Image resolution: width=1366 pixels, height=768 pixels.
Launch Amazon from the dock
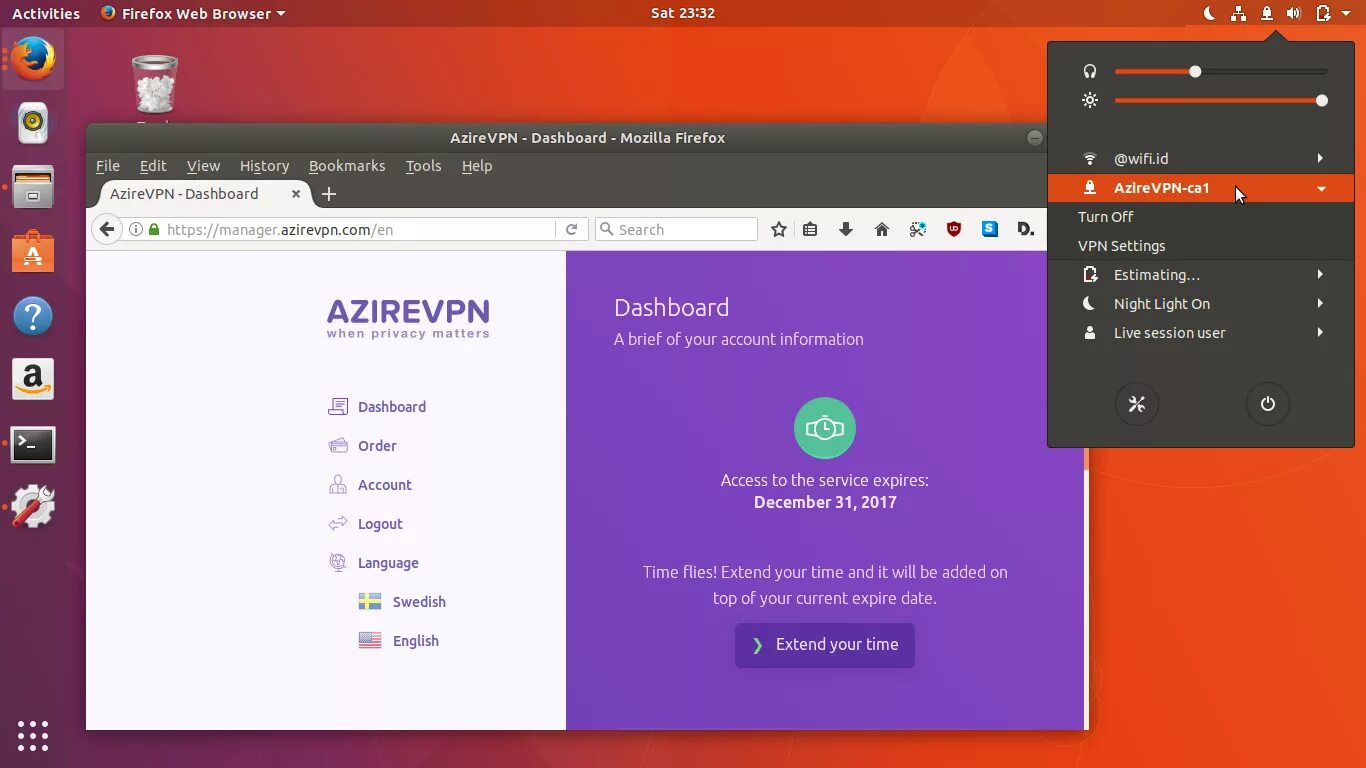tap(33, 379)
